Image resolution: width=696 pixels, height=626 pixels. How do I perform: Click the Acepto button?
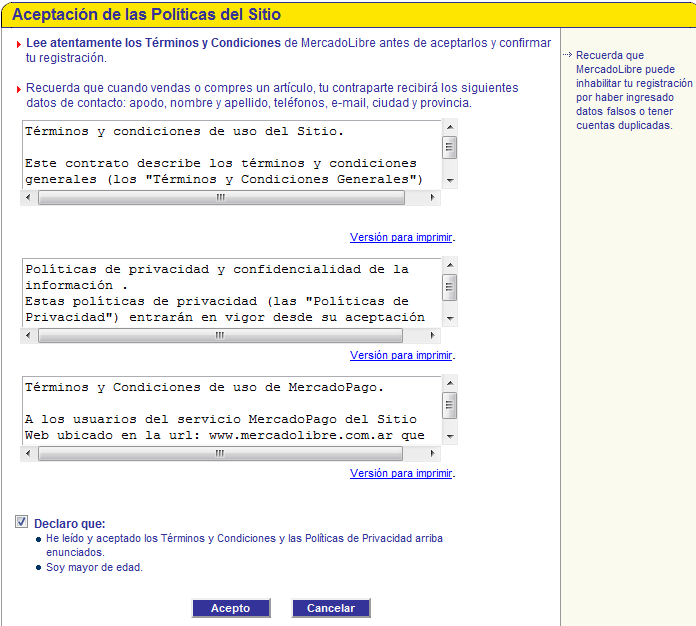click(x=231, y=608)
